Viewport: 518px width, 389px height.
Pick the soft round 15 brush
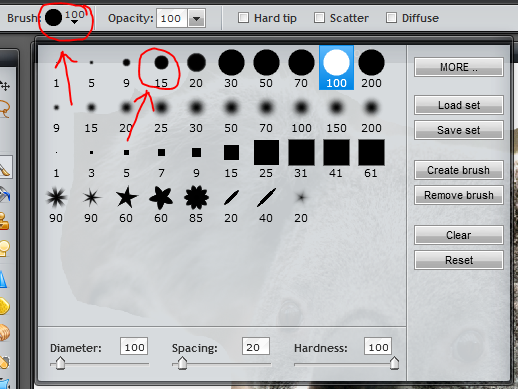[91, 113]
